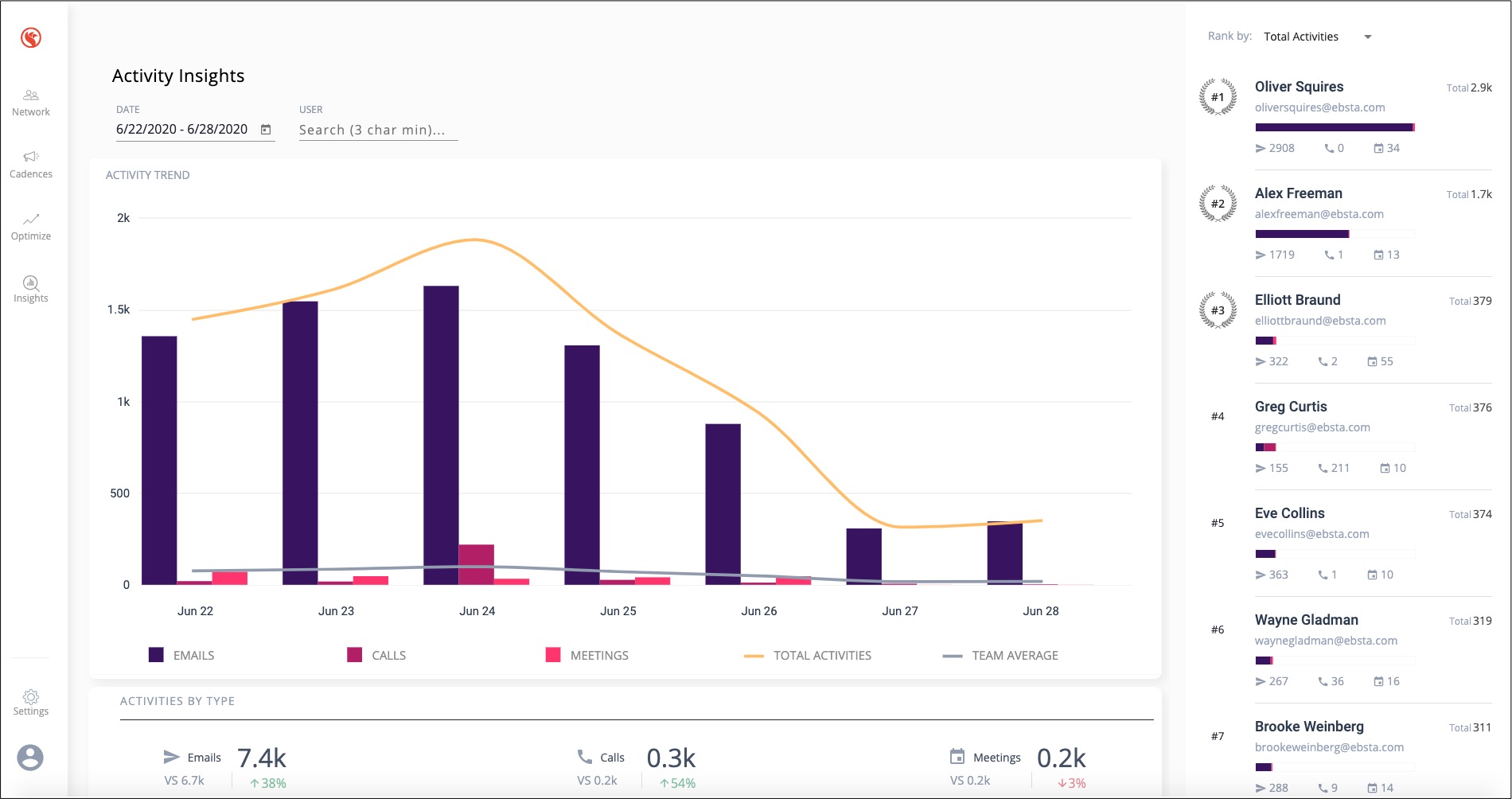Viewport: 1512px width, 799px height.
Task: Open the date range calendar icon
Action: click(266, 130)
